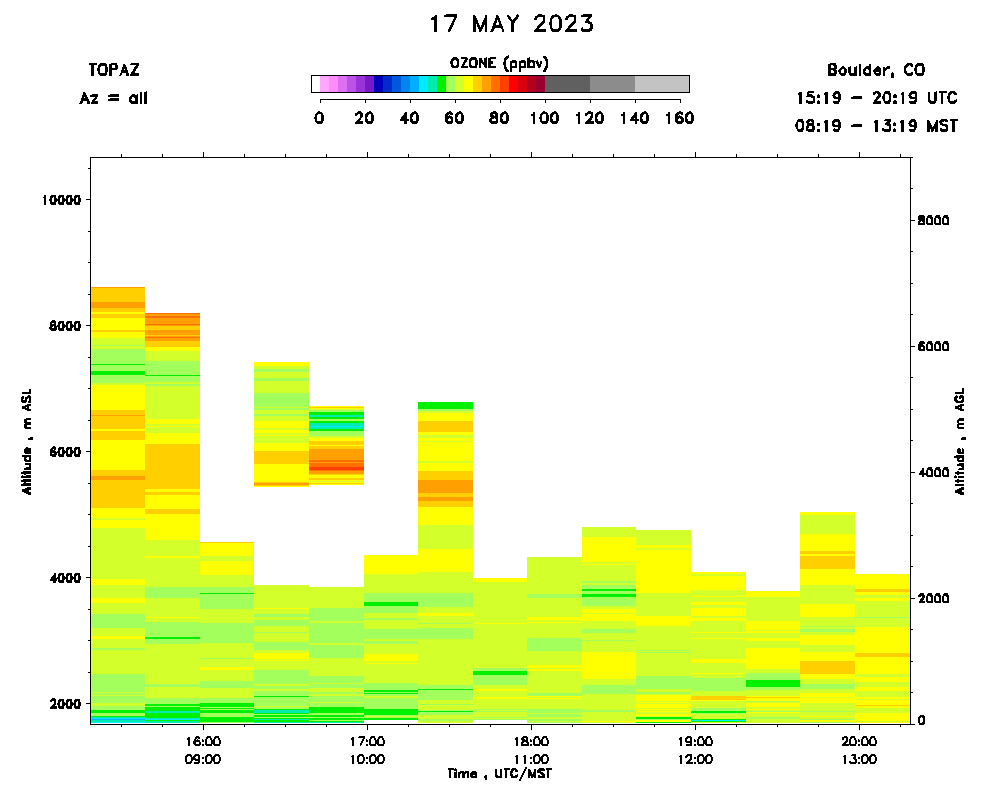Image resolution: width=1000 pixels, height=800 pixels.
Task: Click the "Altitude , m AGL" axis title
Action: click(960, 441)
